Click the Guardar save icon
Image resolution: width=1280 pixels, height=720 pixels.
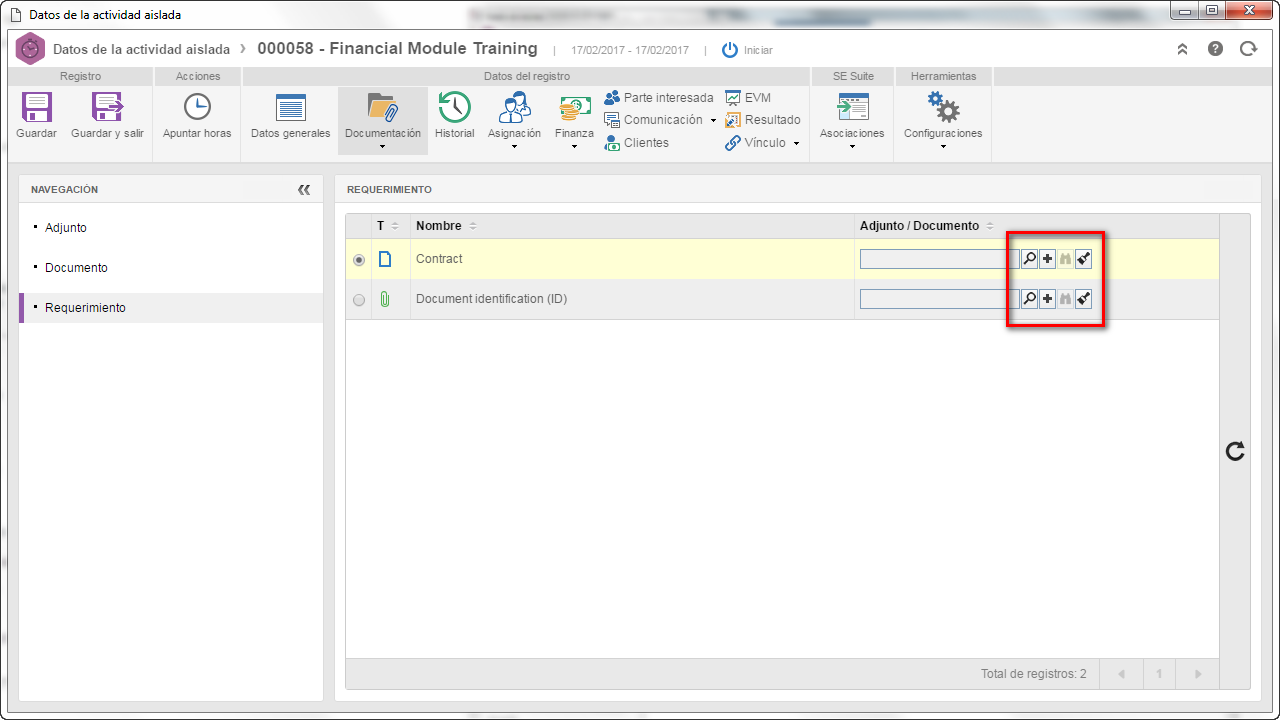click(37, 108)
